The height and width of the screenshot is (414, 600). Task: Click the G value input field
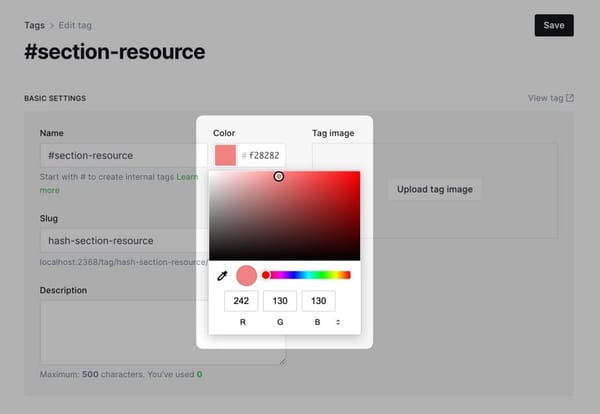click(280, 301)
